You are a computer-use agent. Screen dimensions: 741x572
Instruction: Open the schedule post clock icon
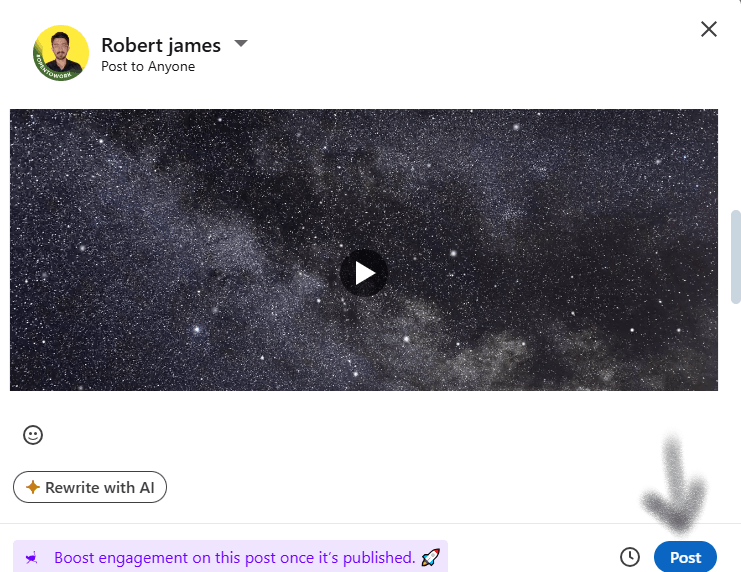pos(629,557)
